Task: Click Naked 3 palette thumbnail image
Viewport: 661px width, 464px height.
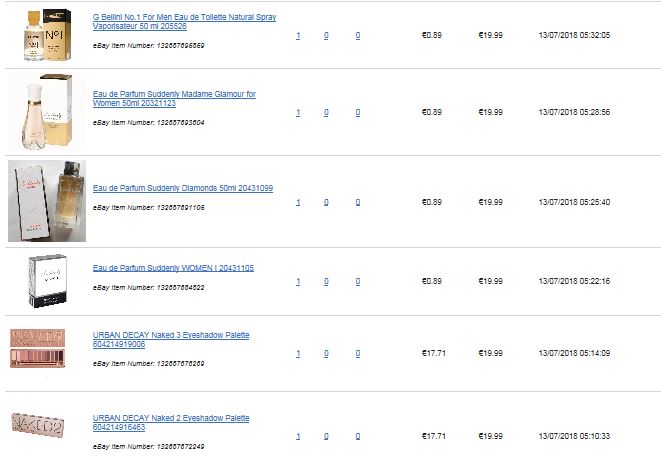Action: [38, 349]
